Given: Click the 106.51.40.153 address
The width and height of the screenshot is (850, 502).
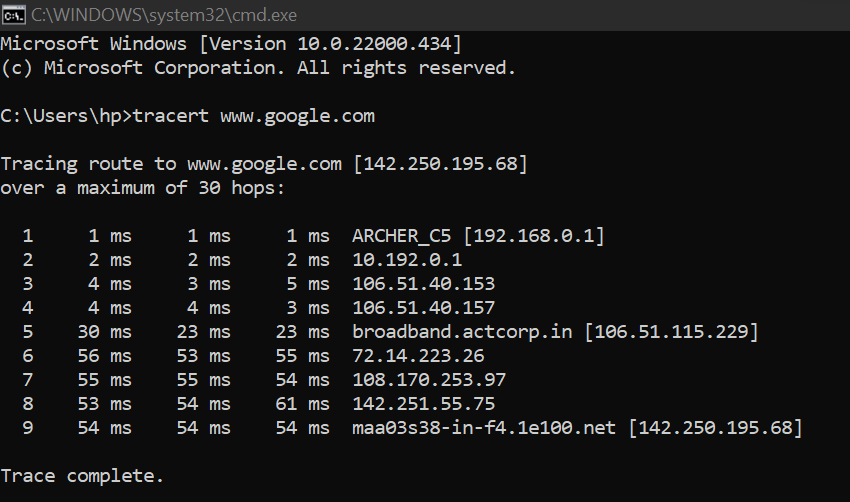Looking at the screenshot, I should (423, 284).
